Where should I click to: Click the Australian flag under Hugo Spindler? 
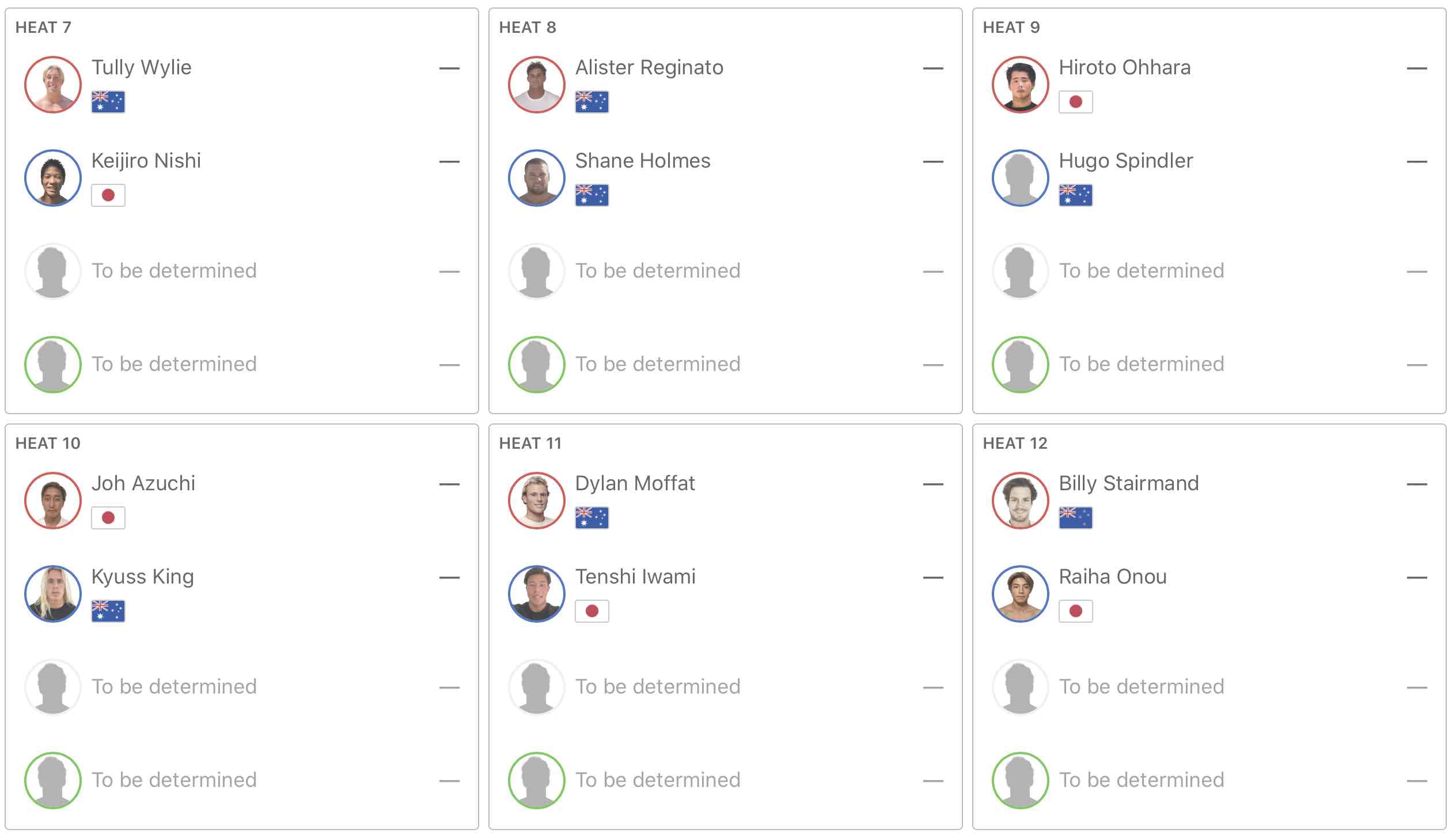tap(1076, 195)
